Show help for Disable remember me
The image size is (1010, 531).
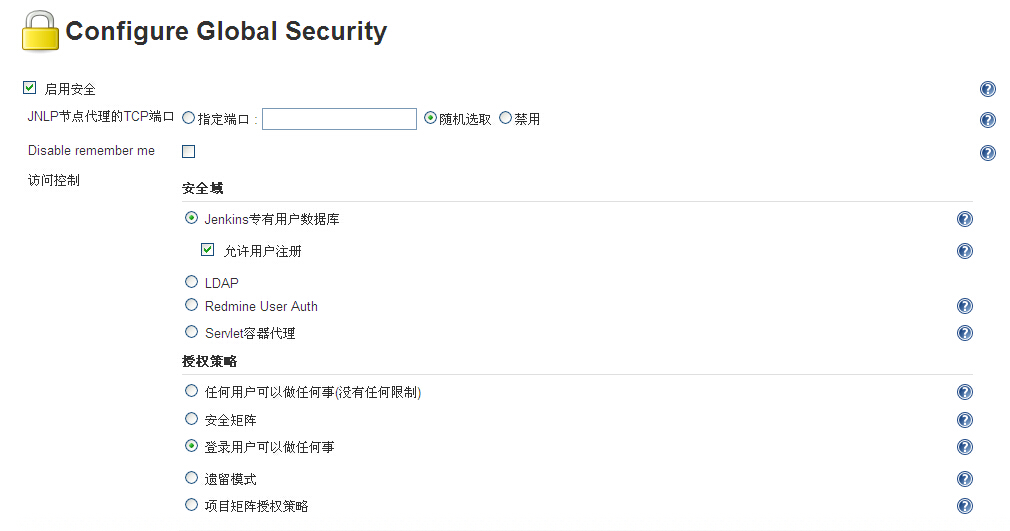pyautogui.click(x=987, y=153)
